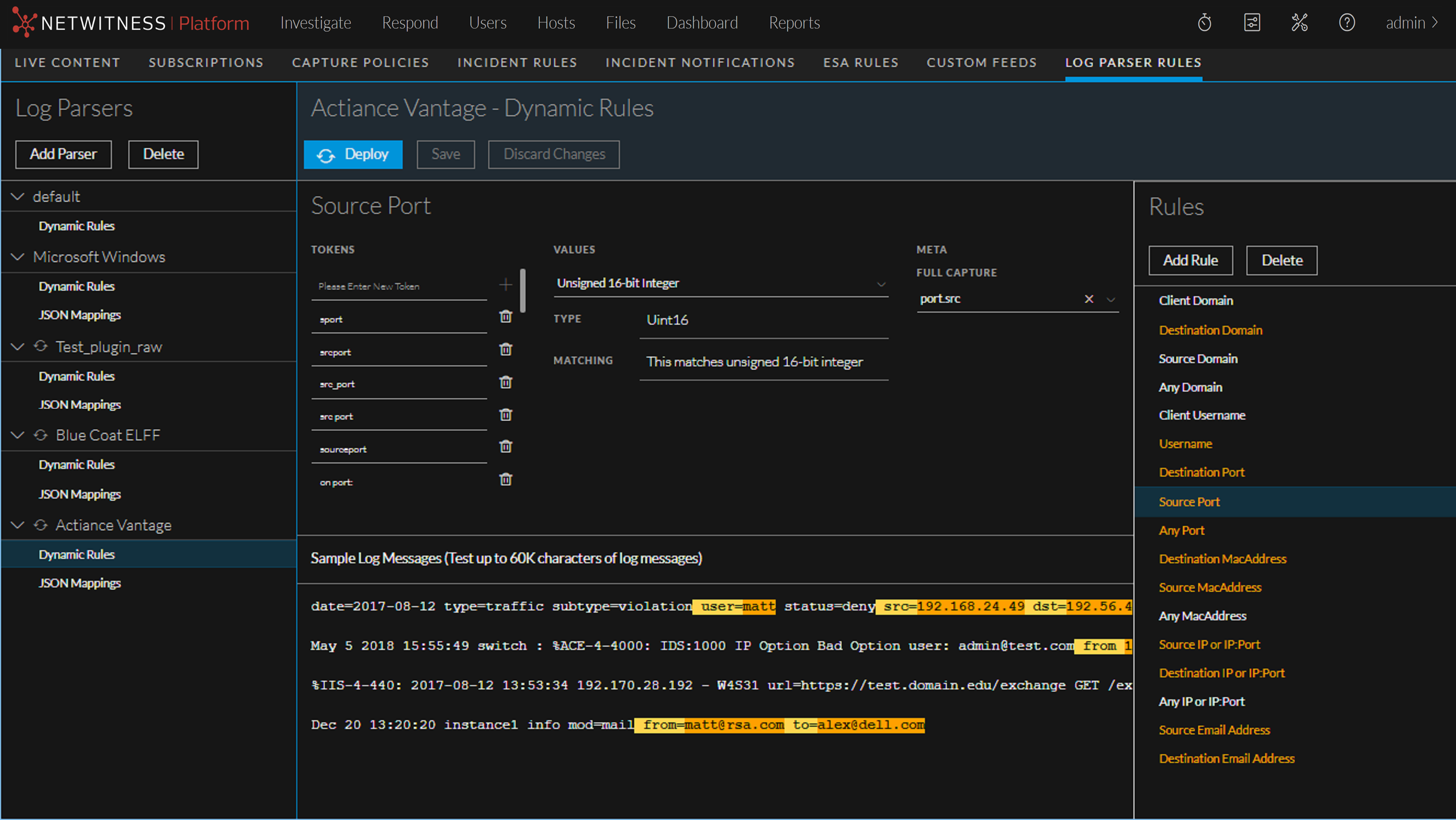The image size is (1456, 820).
Task: Clear the port.src meta value with the X
Action: [x=1088, y=299]
